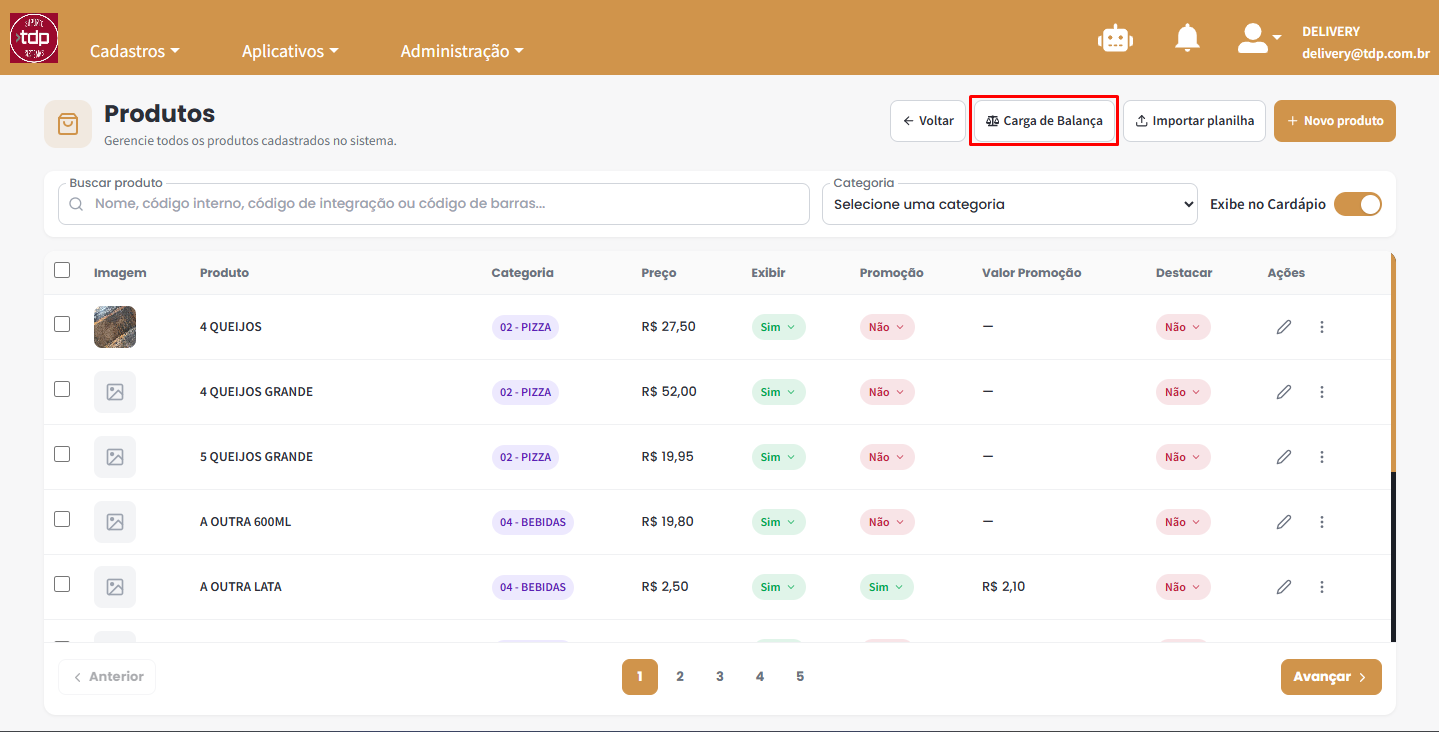
Task: Open more actions for 4 QUEIJOS
Action: (1322, 327)
